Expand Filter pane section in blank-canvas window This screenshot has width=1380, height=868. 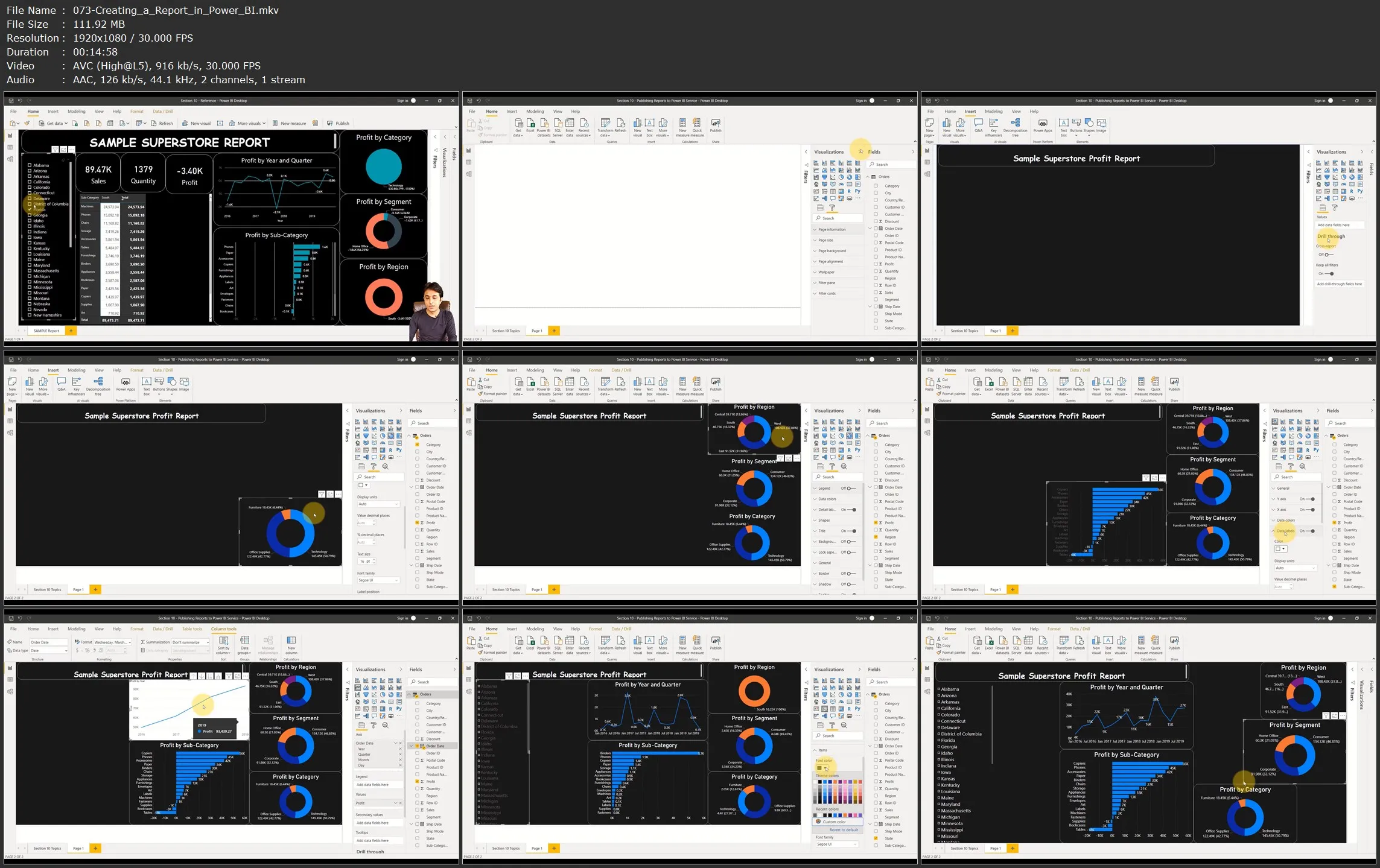pyautogui.click(x=837, y=283)
